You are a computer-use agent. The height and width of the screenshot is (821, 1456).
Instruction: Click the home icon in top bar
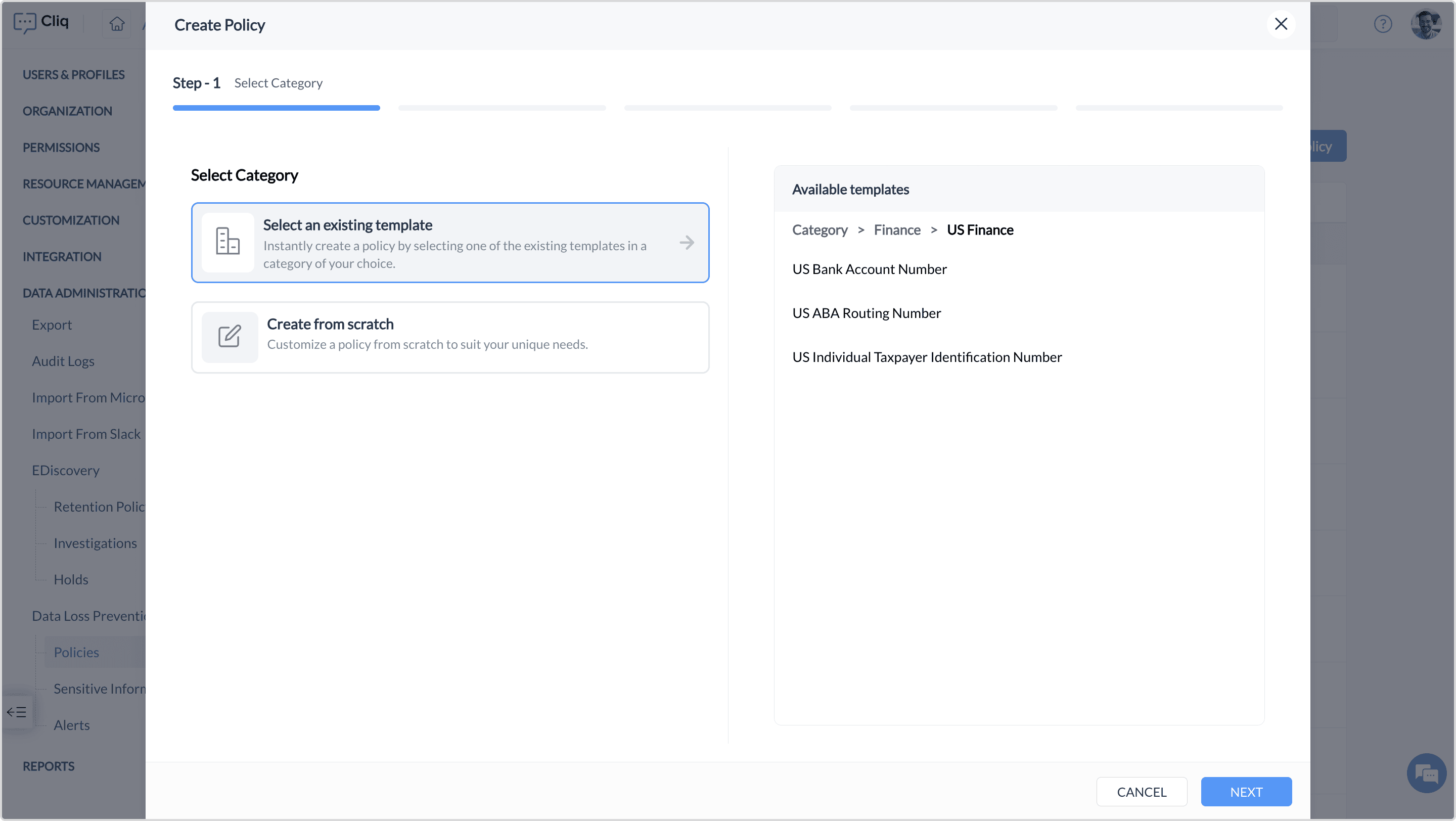pyautogui.click(x=117, y=24)
